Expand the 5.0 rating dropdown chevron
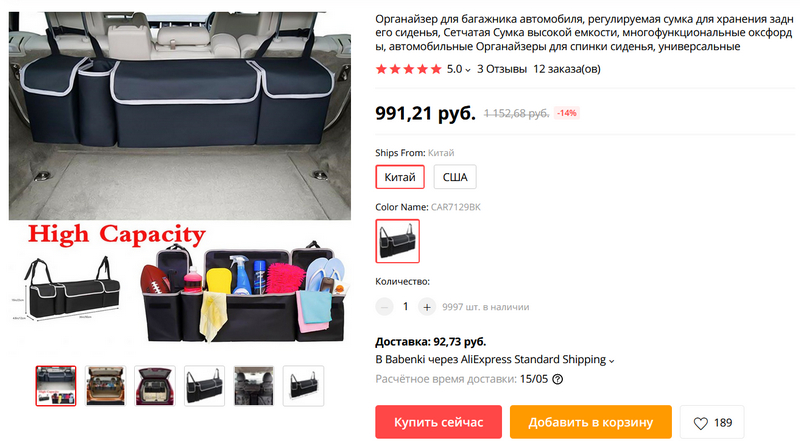Viewport: 800px width, 448px height. click(x=468, y=70)
